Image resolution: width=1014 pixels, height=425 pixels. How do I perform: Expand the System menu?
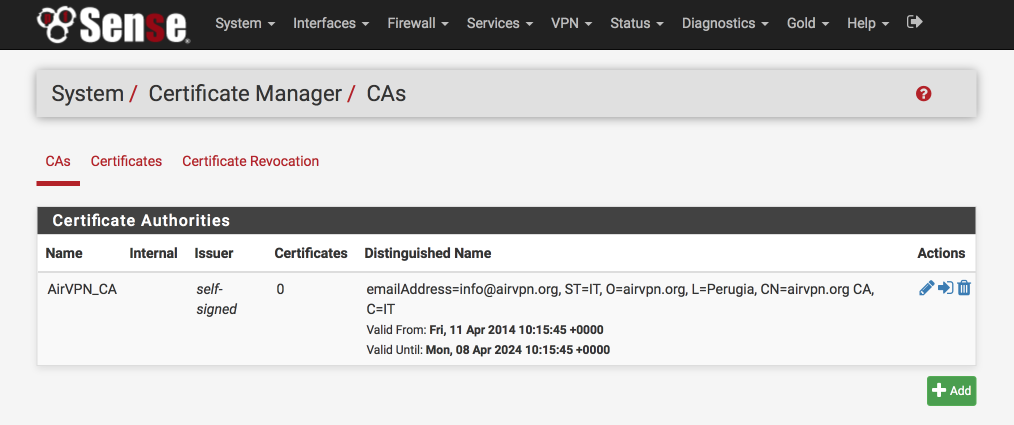tap(245, 23)
